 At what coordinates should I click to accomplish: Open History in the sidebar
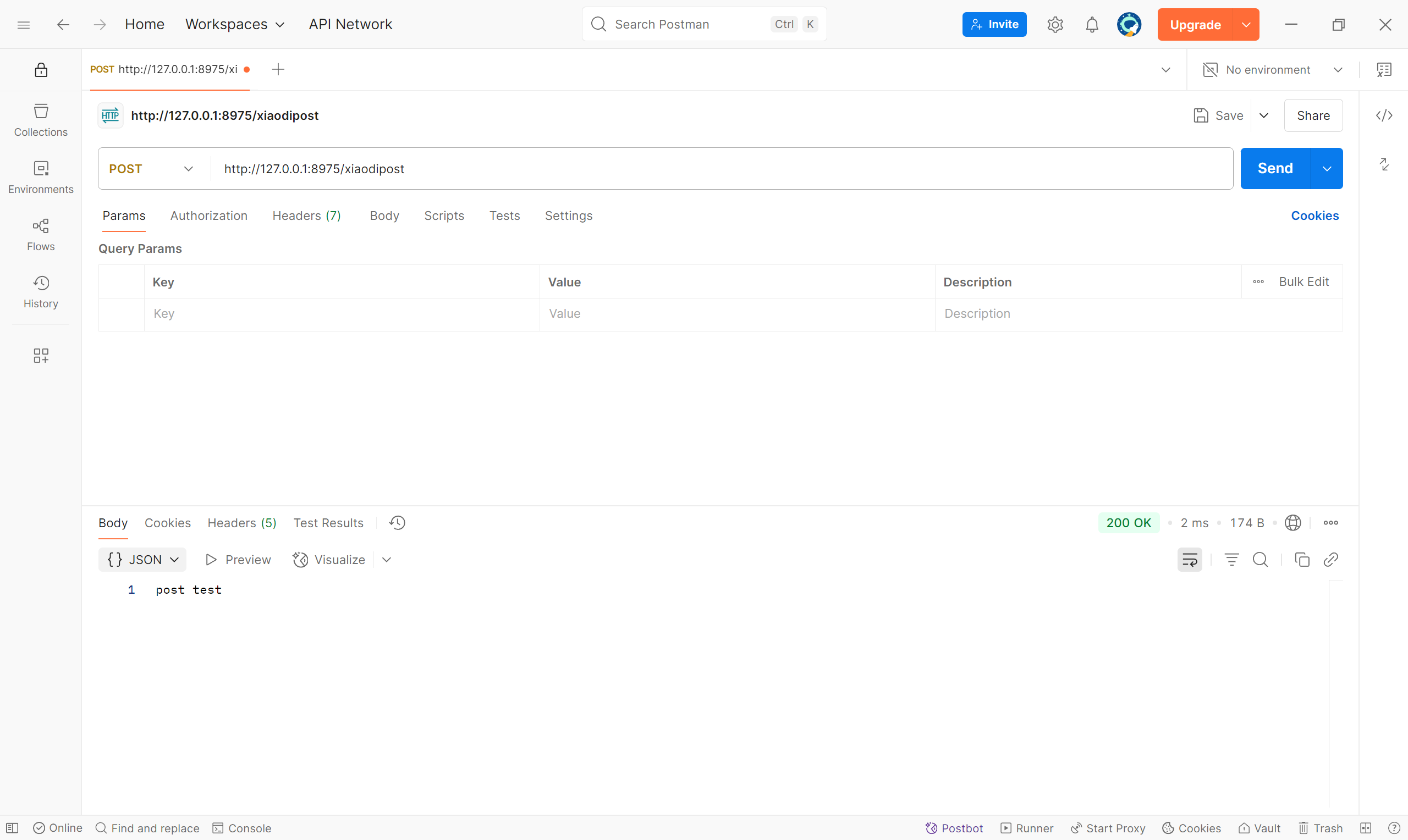point(40,291)
